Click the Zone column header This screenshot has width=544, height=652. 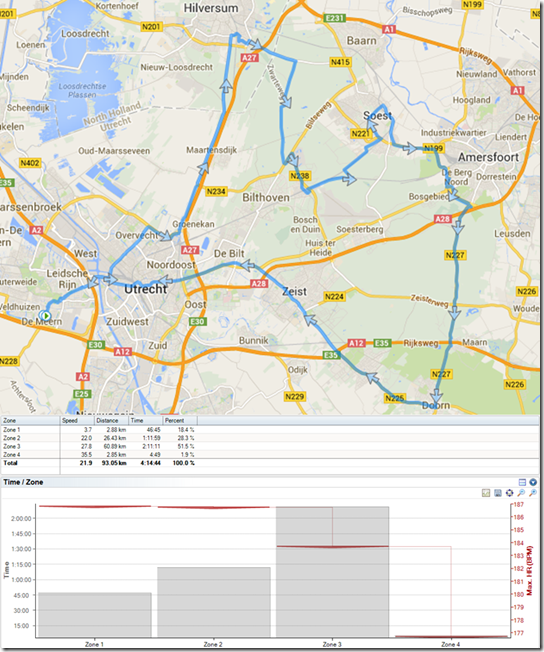click(30, 420)
